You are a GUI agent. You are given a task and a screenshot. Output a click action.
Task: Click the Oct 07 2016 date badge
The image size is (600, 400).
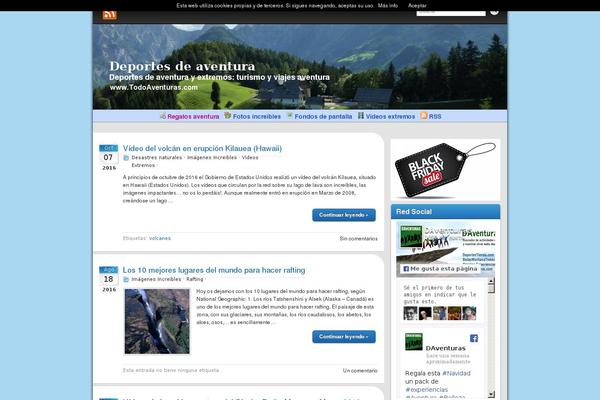pyautogui.click(x=109, y=158)
